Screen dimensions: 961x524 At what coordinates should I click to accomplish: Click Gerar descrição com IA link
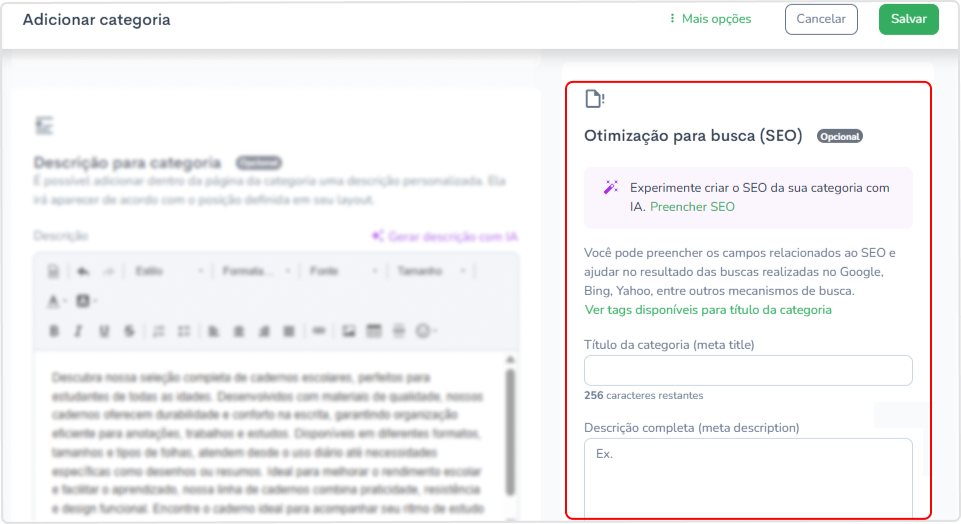(x=445, y=237)
